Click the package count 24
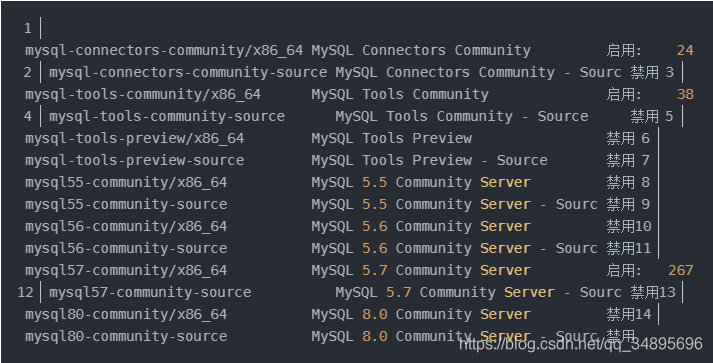The width and height of the screenshot is (713, 363). (685, 50)
